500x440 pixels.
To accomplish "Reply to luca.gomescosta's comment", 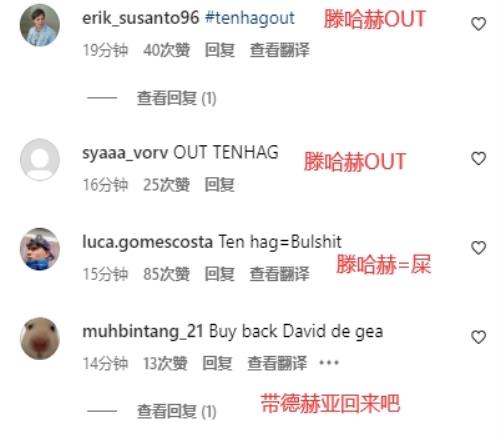I will (219, 274).
